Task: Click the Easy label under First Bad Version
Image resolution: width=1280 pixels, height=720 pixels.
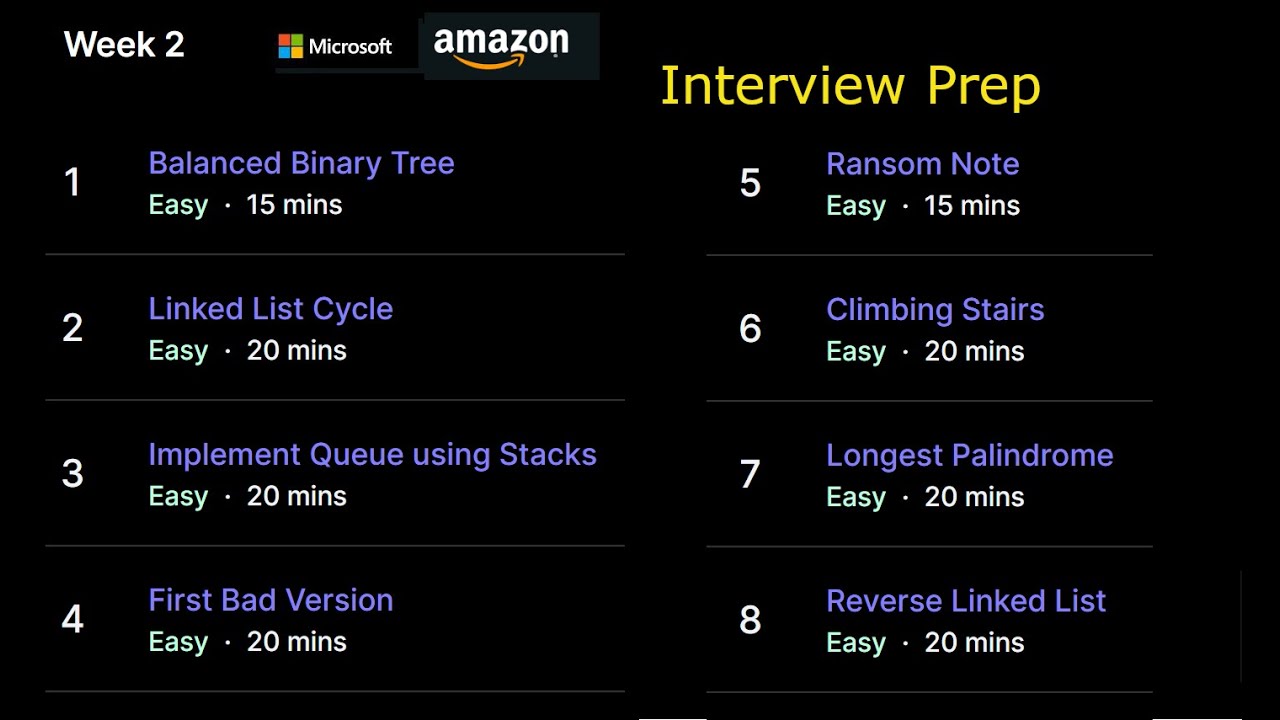Action: click(178, 642)
